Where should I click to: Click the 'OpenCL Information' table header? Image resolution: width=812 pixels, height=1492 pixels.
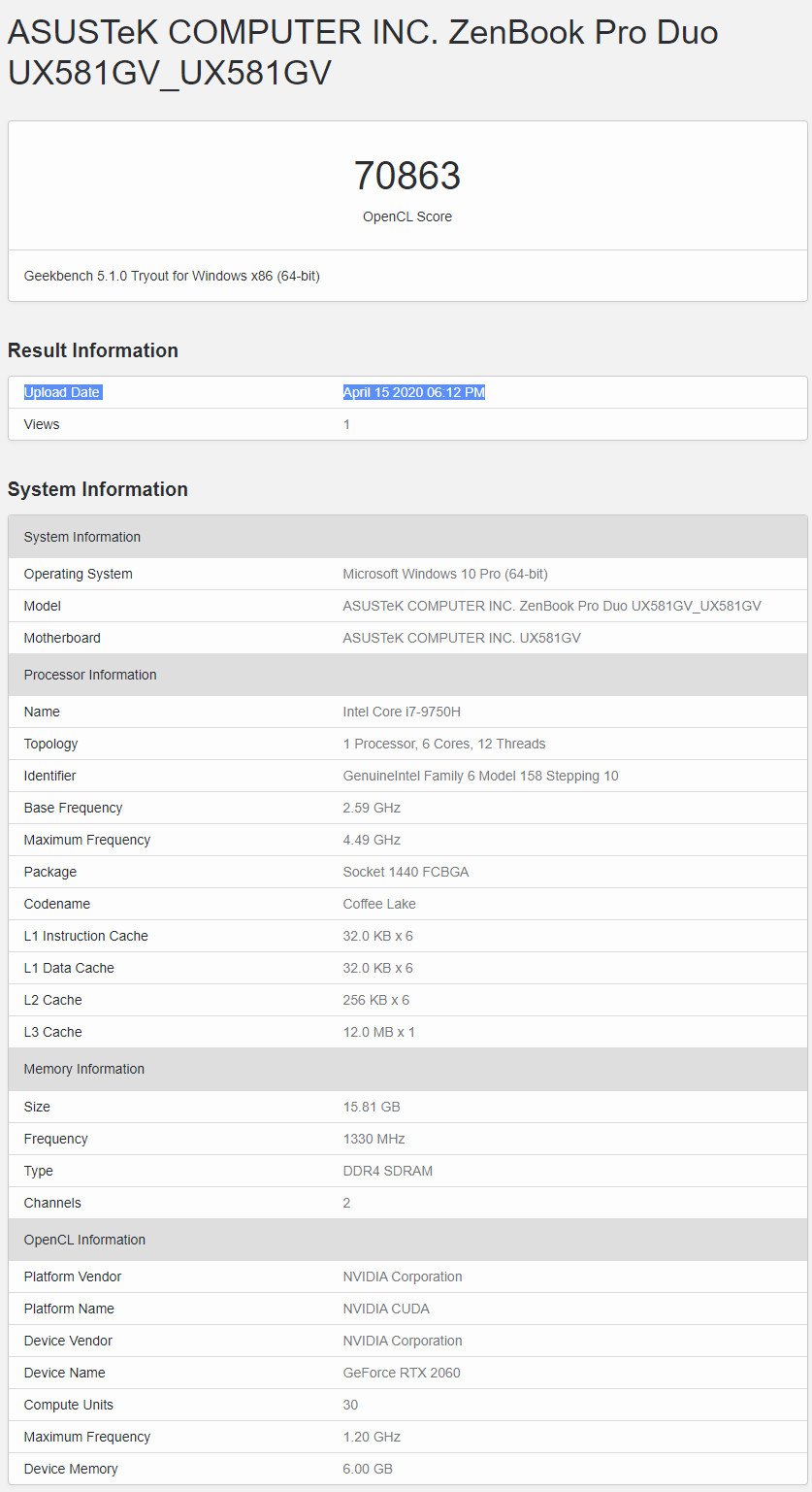pyautogui.click(x=407, y=1240)
